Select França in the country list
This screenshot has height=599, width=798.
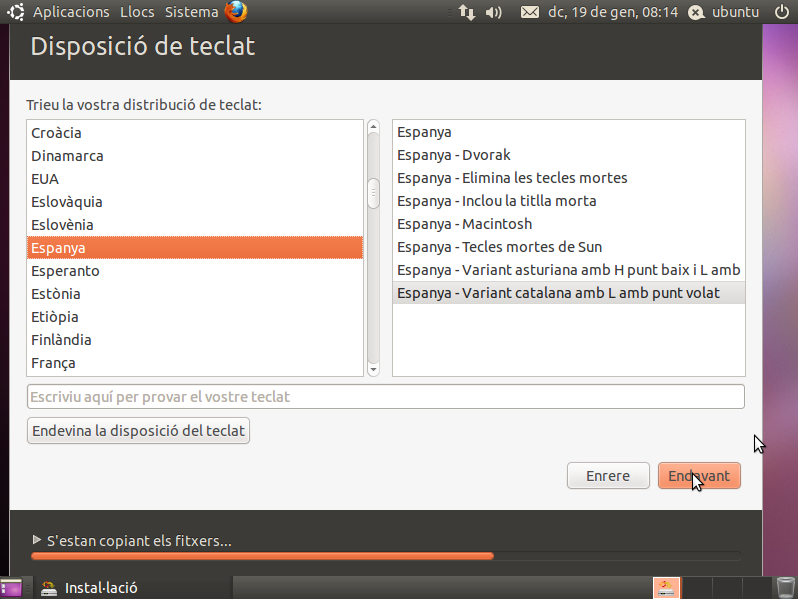[x=195, y=363]
